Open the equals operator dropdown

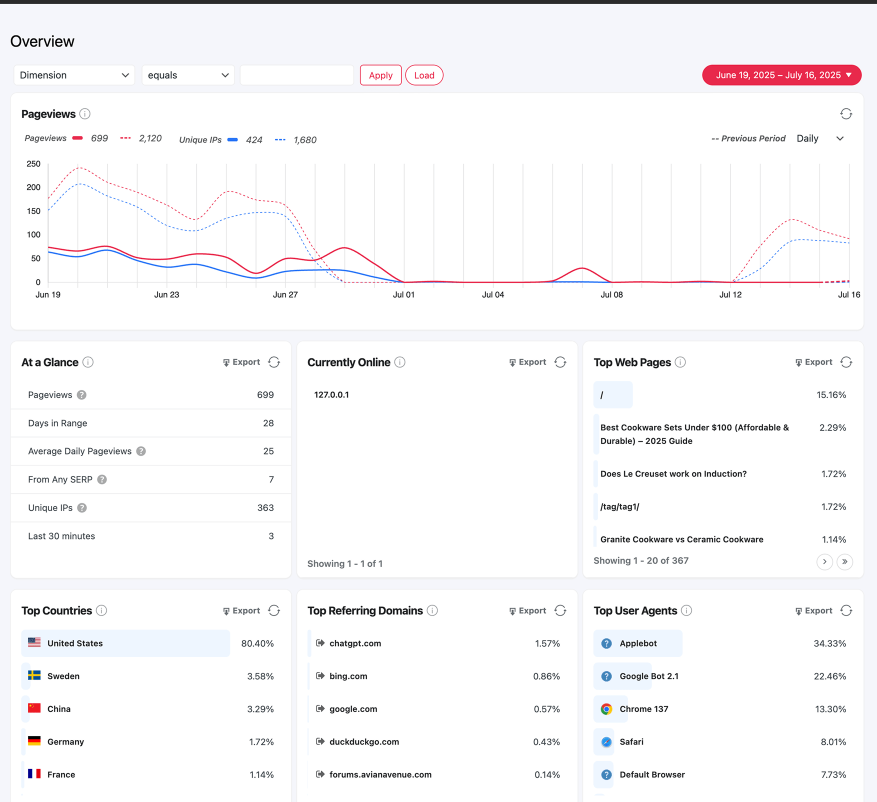[188, 75]
